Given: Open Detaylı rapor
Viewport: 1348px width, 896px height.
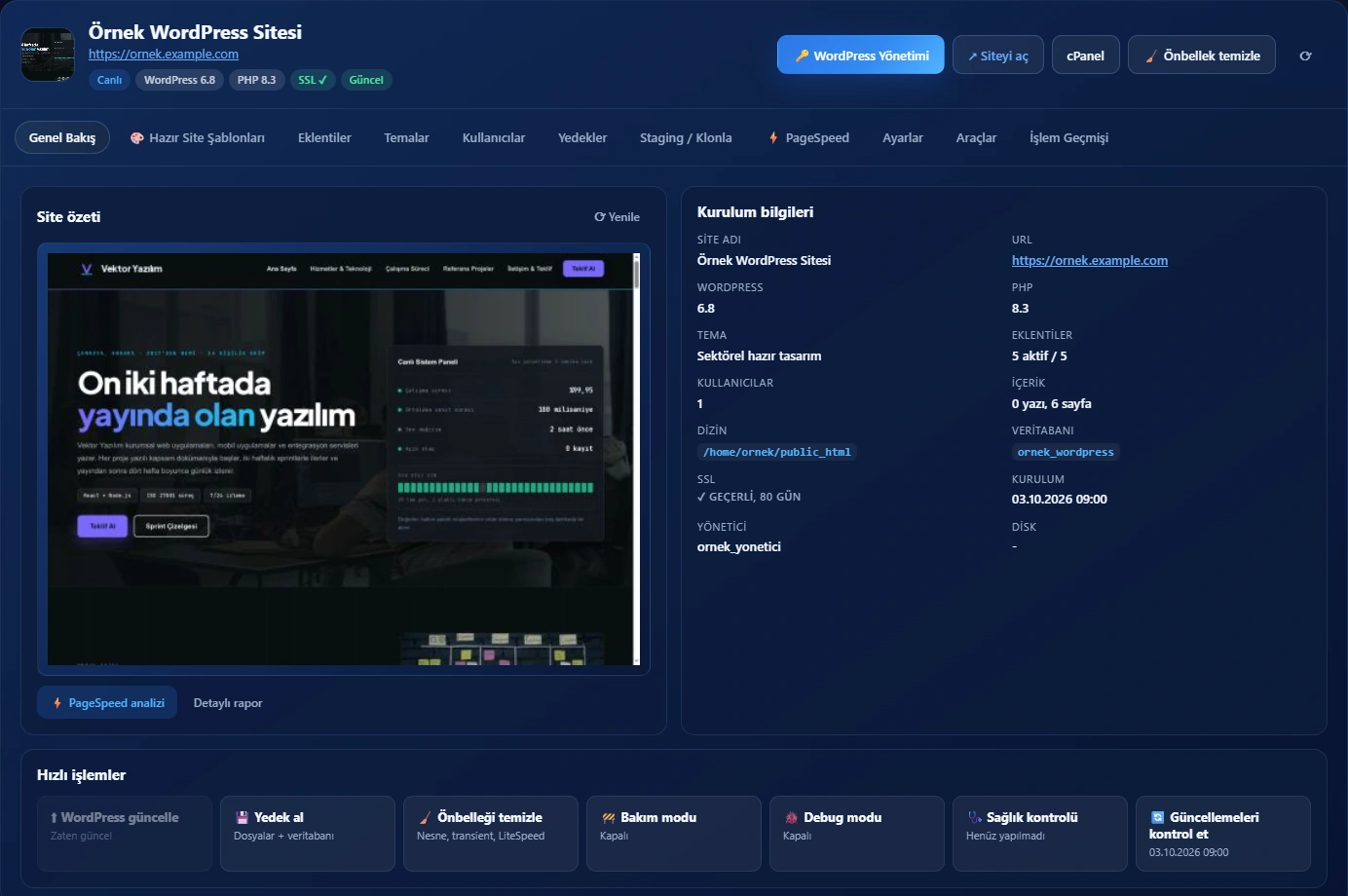Looking at the screenshot, I should point(228,702).
